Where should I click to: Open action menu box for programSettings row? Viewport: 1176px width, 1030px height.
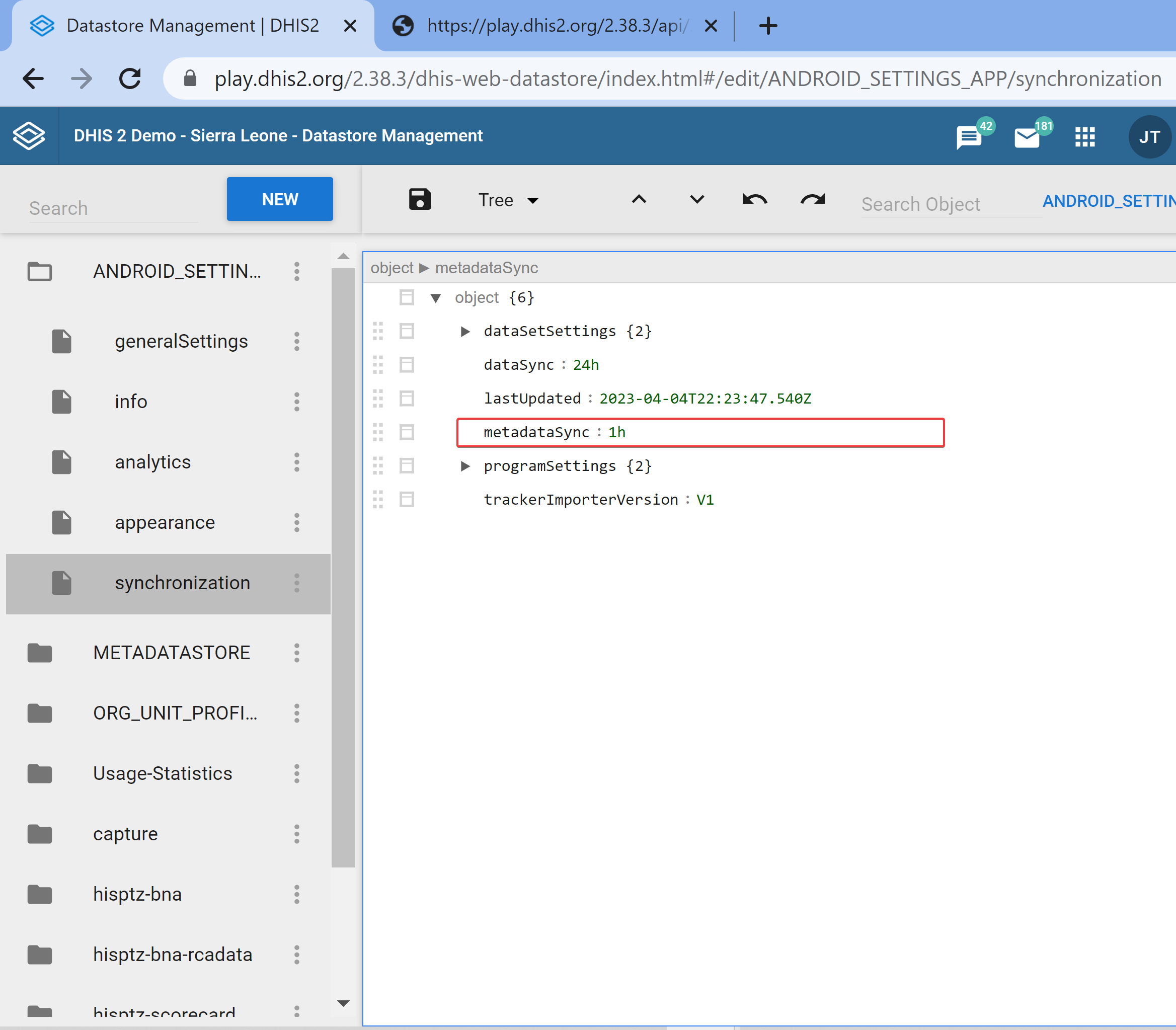click(x=407, y=466)
